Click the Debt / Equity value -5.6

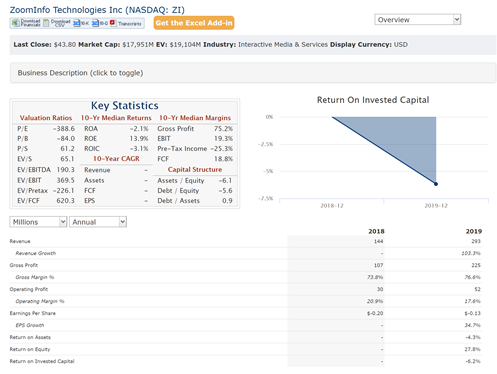tap(225, 191)
